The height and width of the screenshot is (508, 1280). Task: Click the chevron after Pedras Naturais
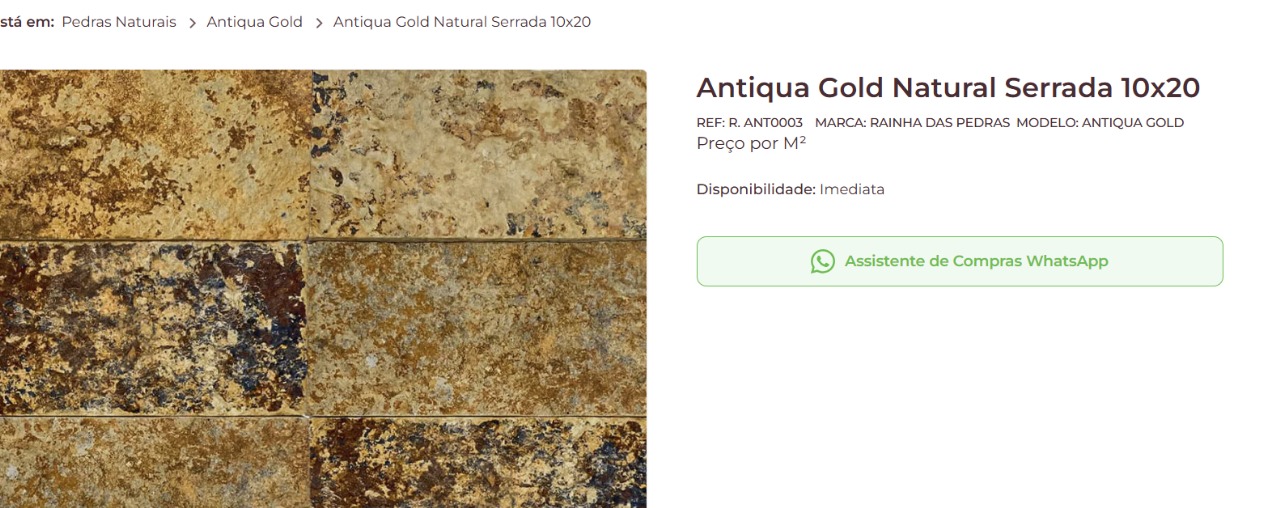click(x=192, y=22)
